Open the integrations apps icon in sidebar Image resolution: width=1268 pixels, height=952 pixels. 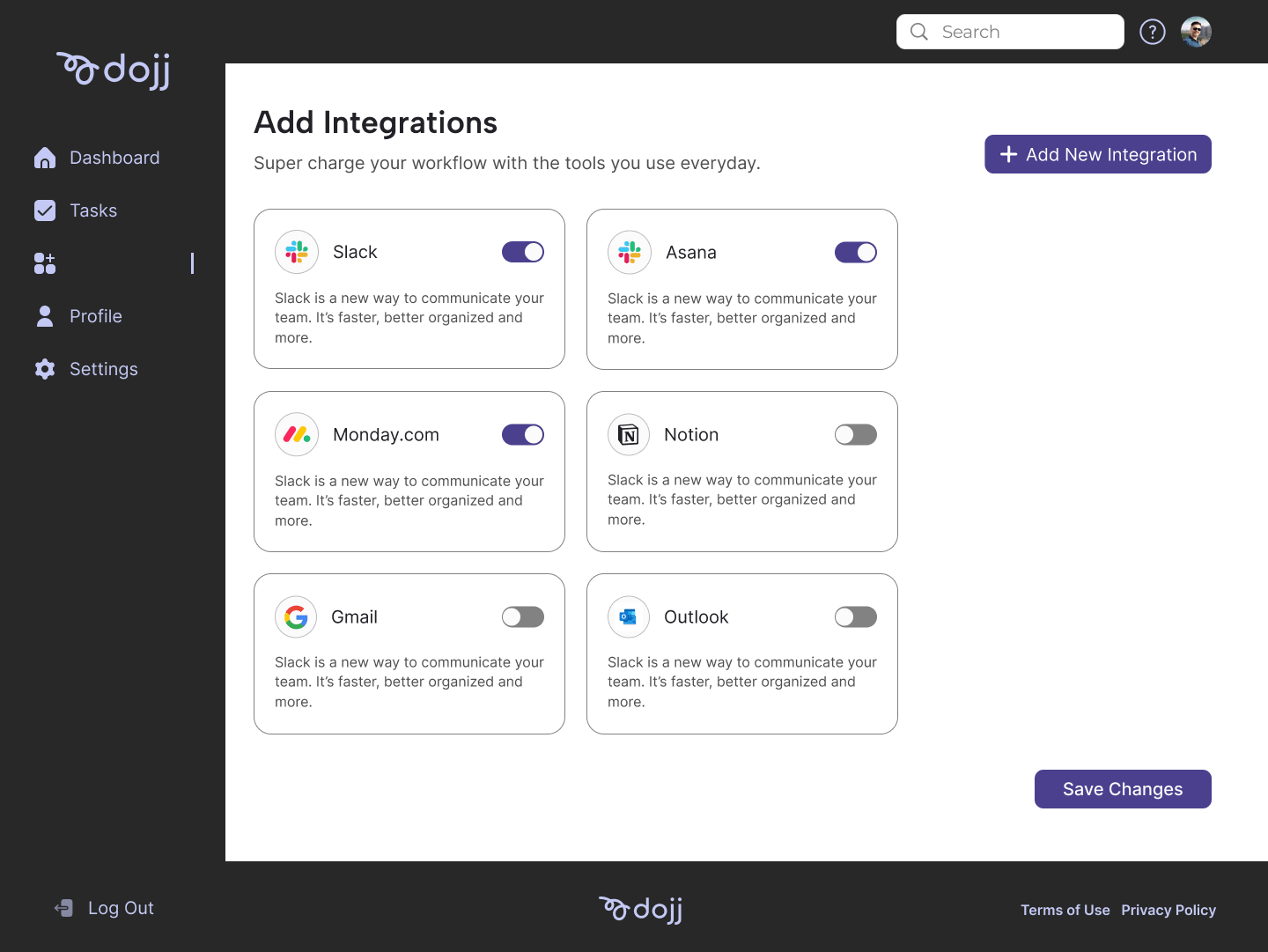point(45,263)
